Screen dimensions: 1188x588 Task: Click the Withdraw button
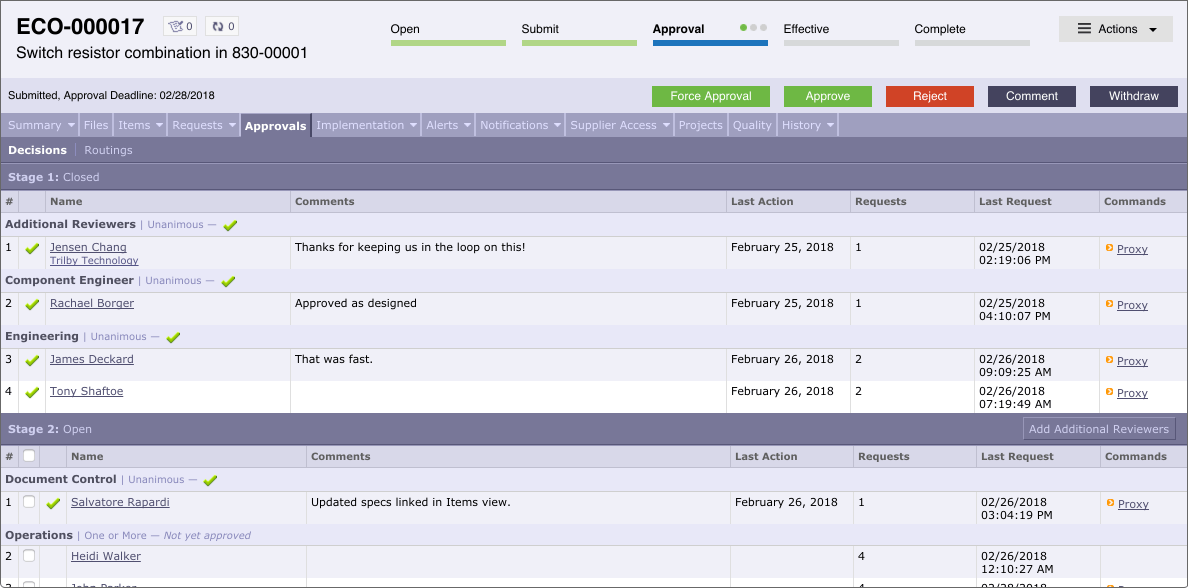(x=1133, y=96)
